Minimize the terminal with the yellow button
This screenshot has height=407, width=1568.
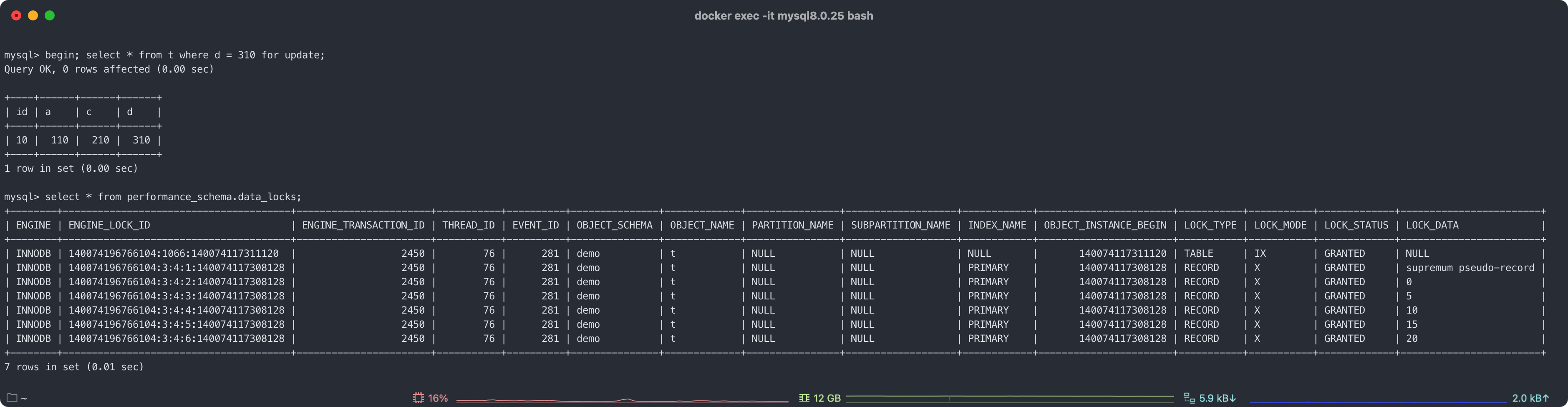point(33,16)
